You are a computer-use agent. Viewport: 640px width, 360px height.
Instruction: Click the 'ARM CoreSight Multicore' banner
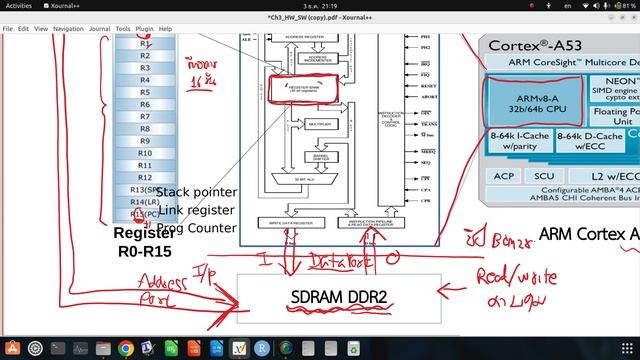(x=563, y=62)
